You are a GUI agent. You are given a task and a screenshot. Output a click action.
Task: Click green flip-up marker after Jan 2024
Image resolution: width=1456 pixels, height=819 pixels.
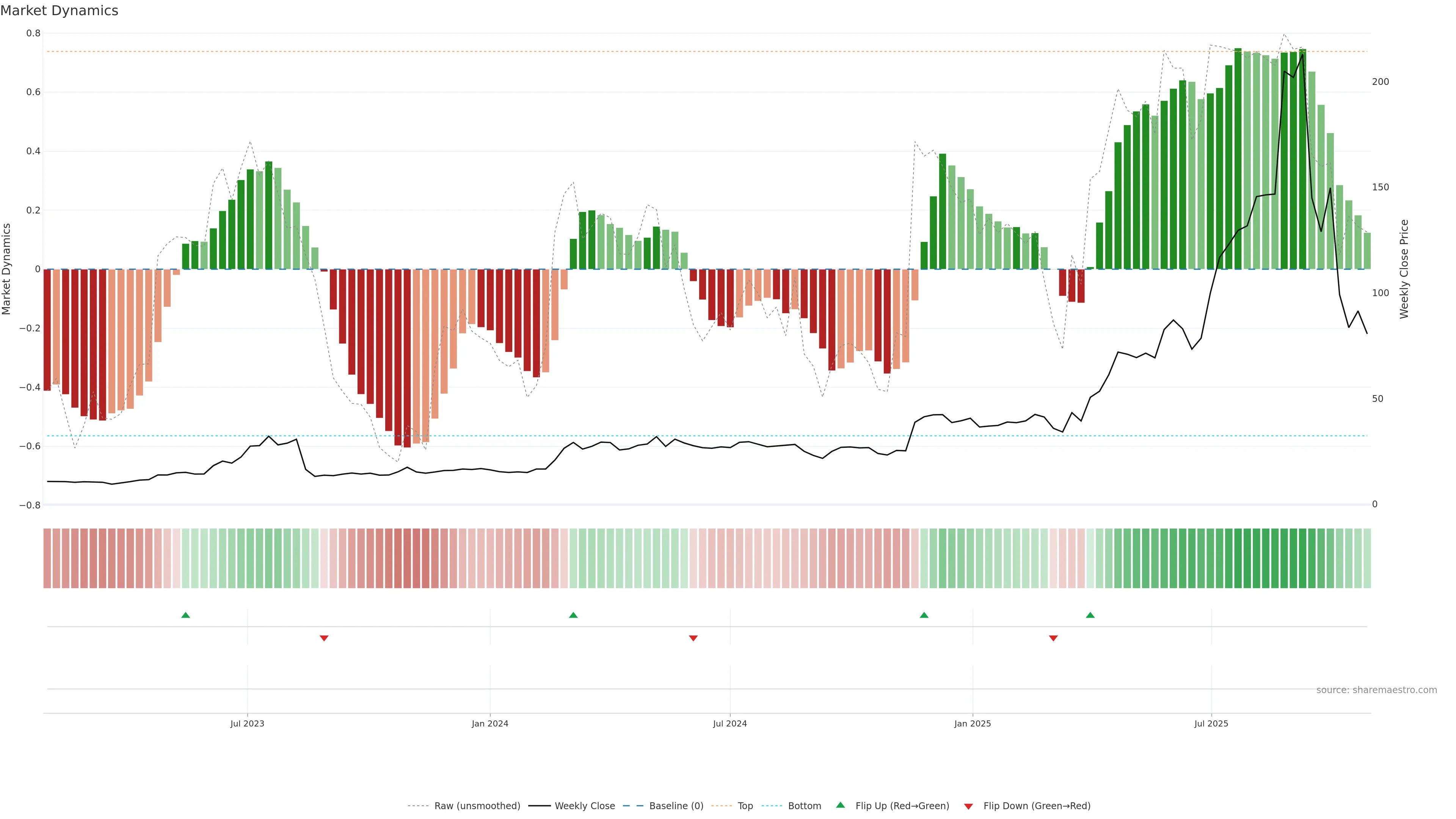[573, 615]
